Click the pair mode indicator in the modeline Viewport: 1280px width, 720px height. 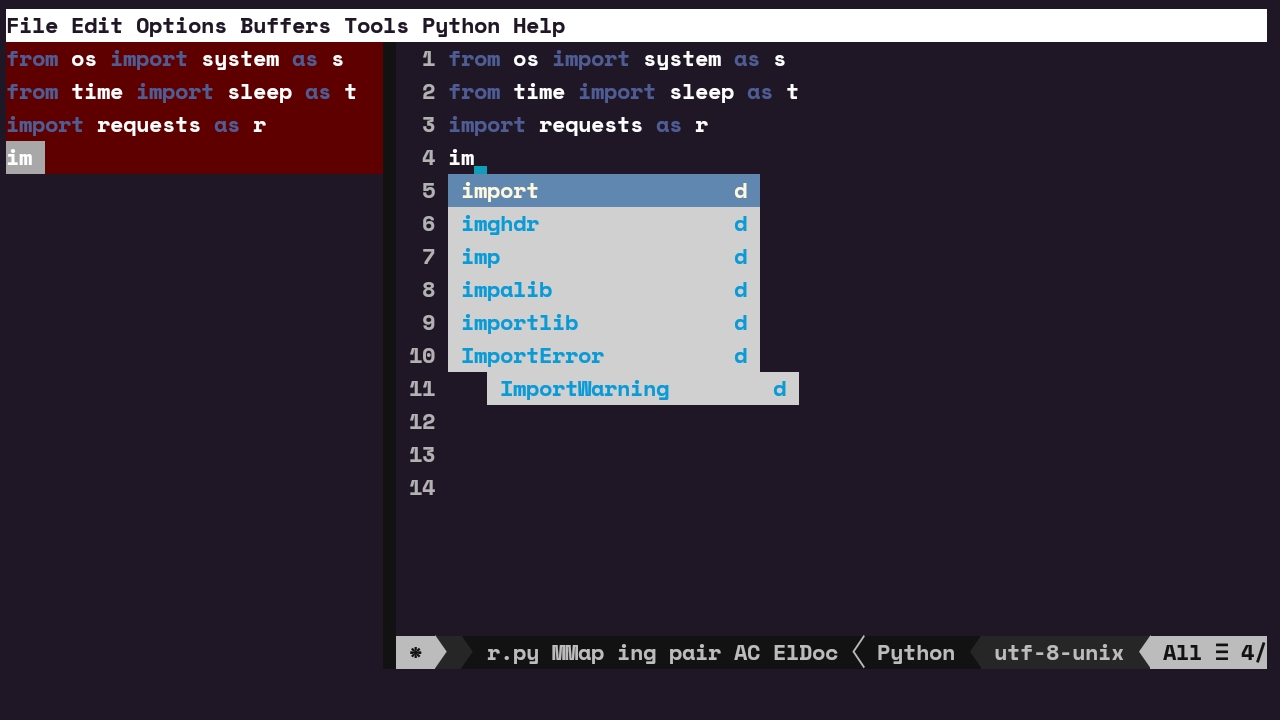click(x=695, y=653)
